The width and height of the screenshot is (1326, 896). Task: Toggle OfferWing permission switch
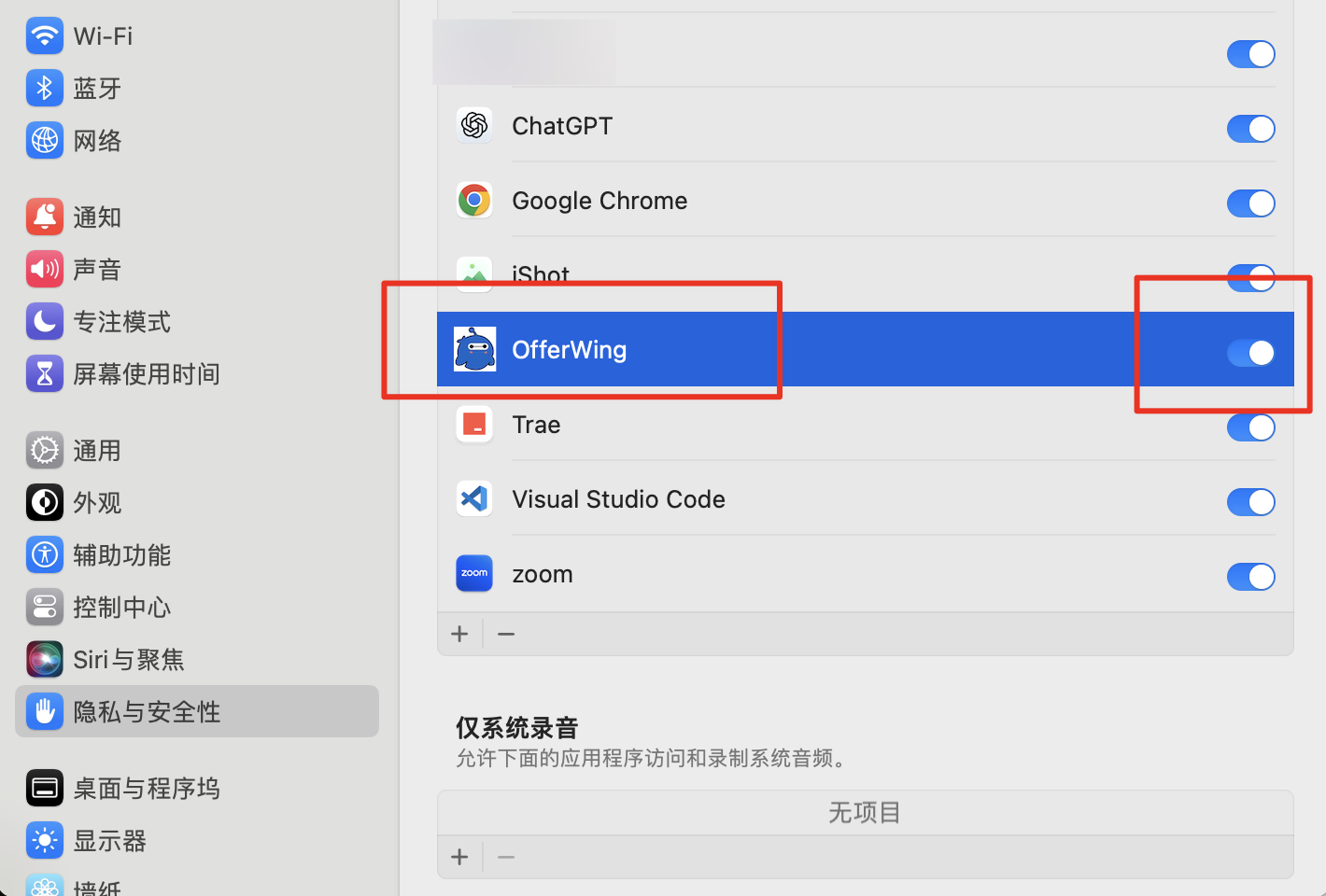coord(1250,353)
